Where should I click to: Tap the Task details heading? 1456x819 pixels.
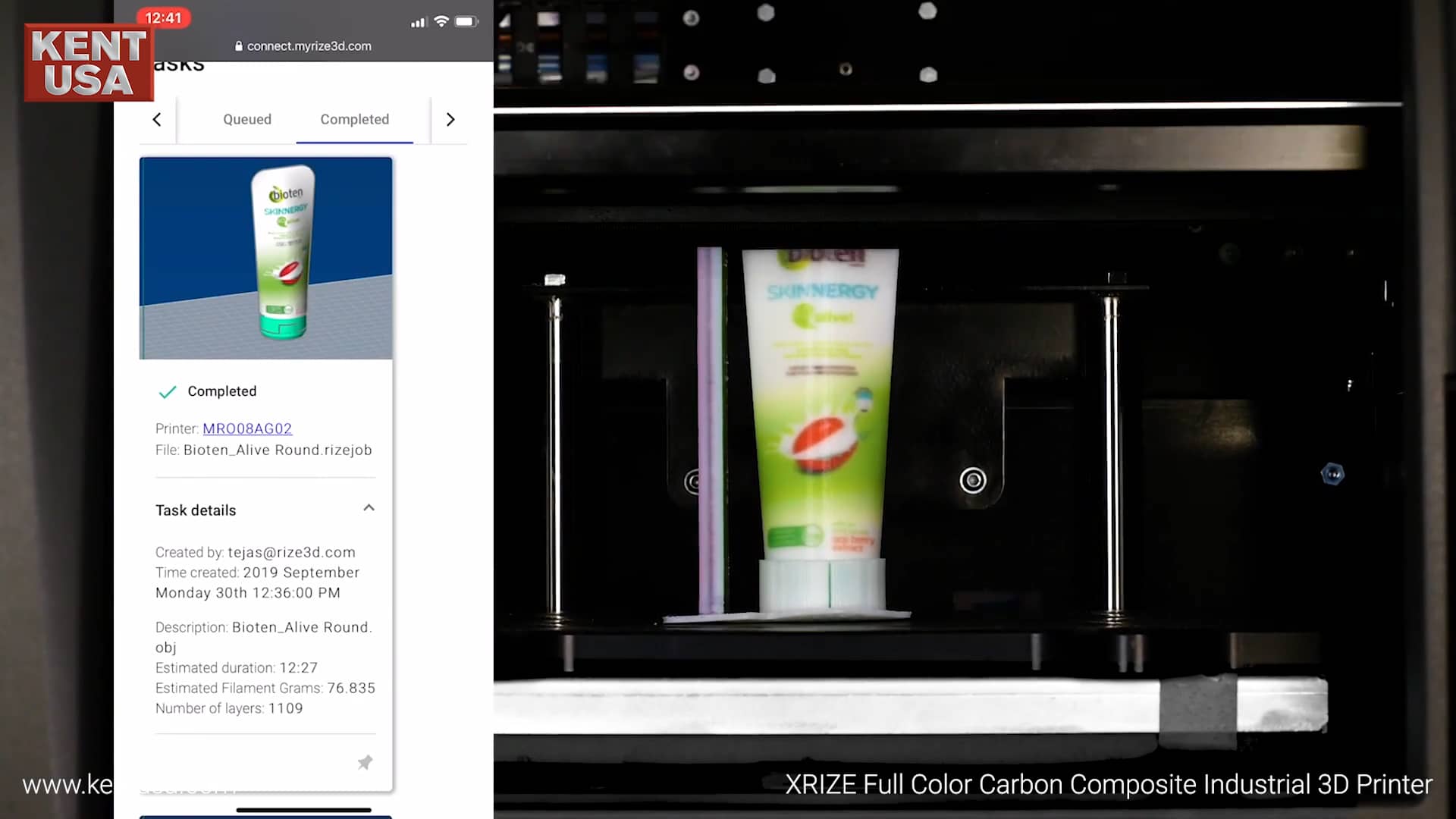coord(196,510)
